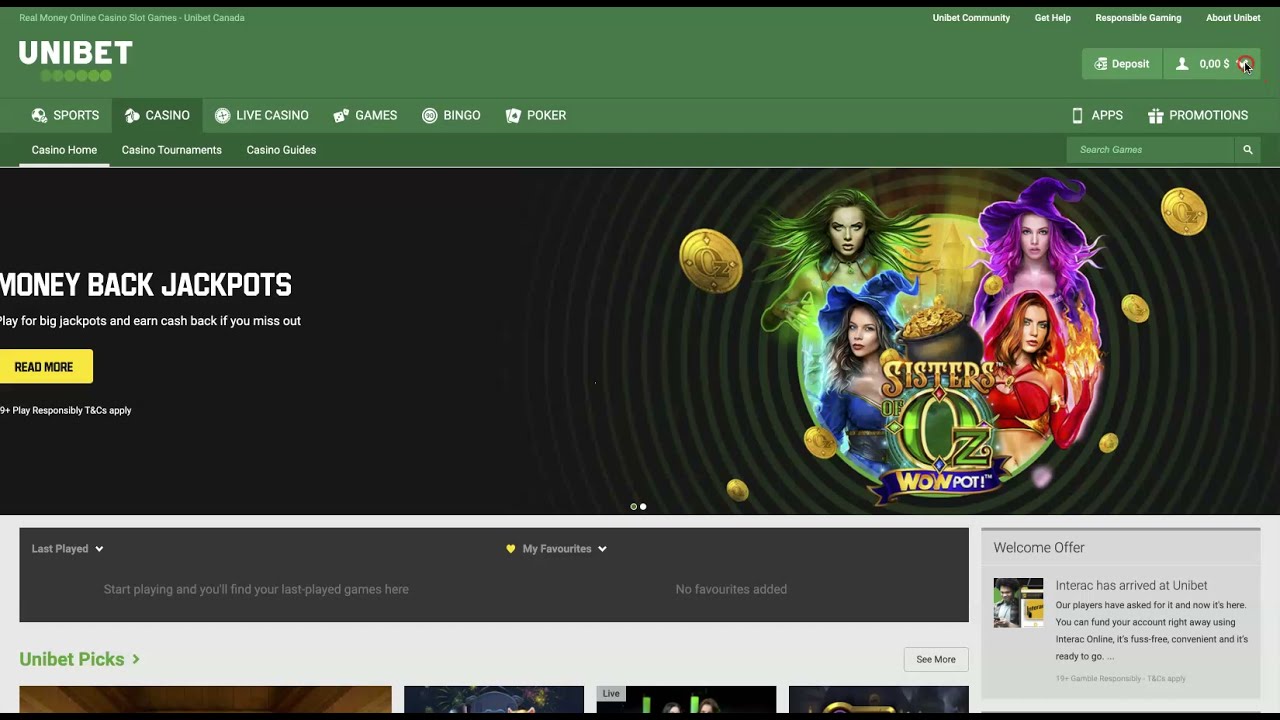
Task: Open the Live Casino section
Action: point(262,116)
